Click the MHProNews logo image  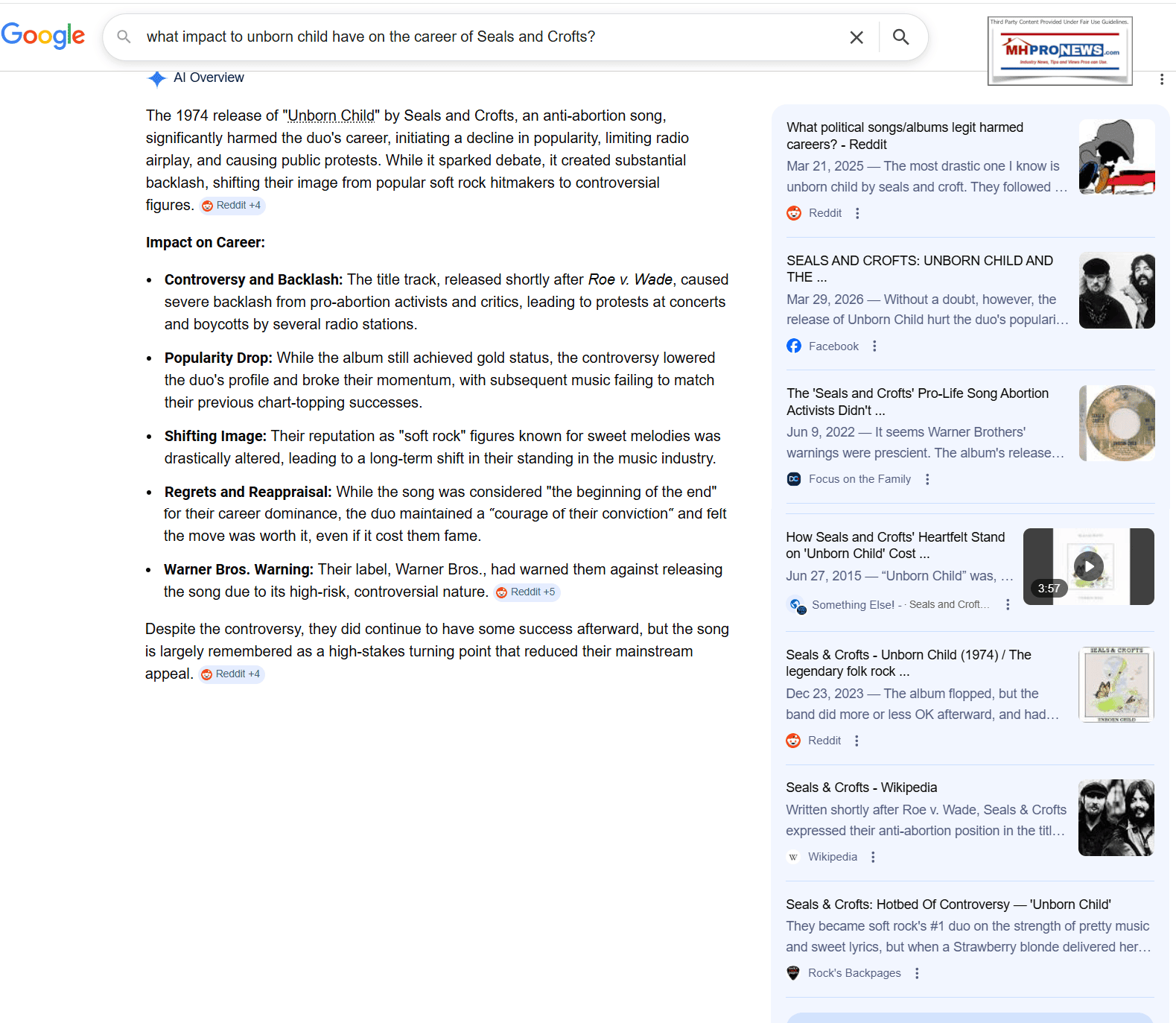[1059, 51]
